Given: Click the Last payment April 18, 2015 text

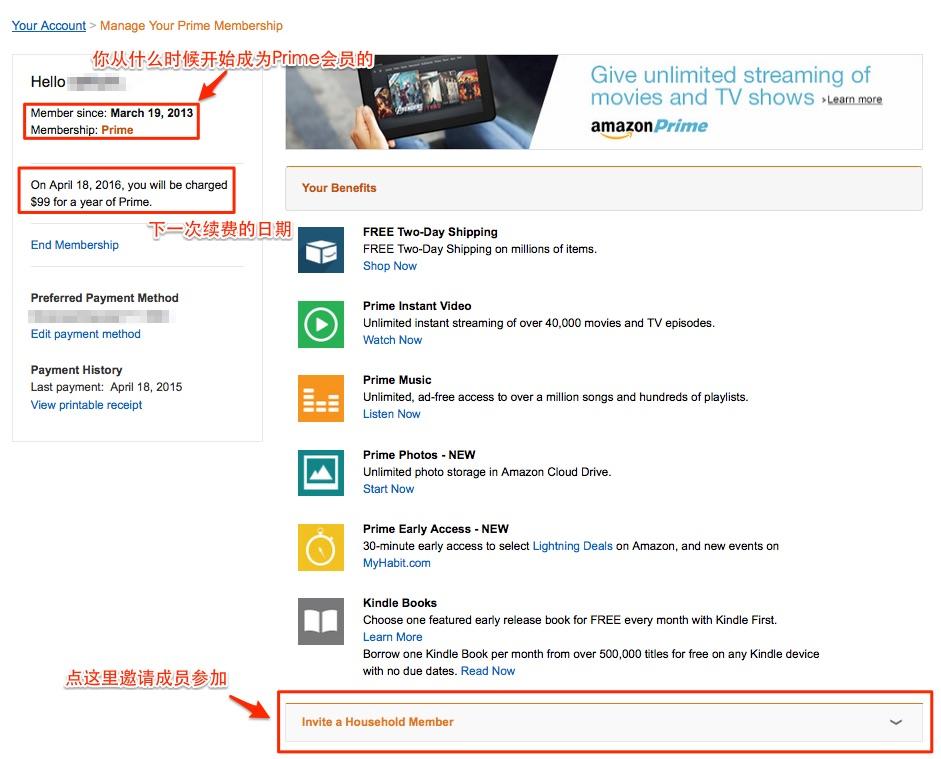Looking at the screenshot, I should (106, 387).
